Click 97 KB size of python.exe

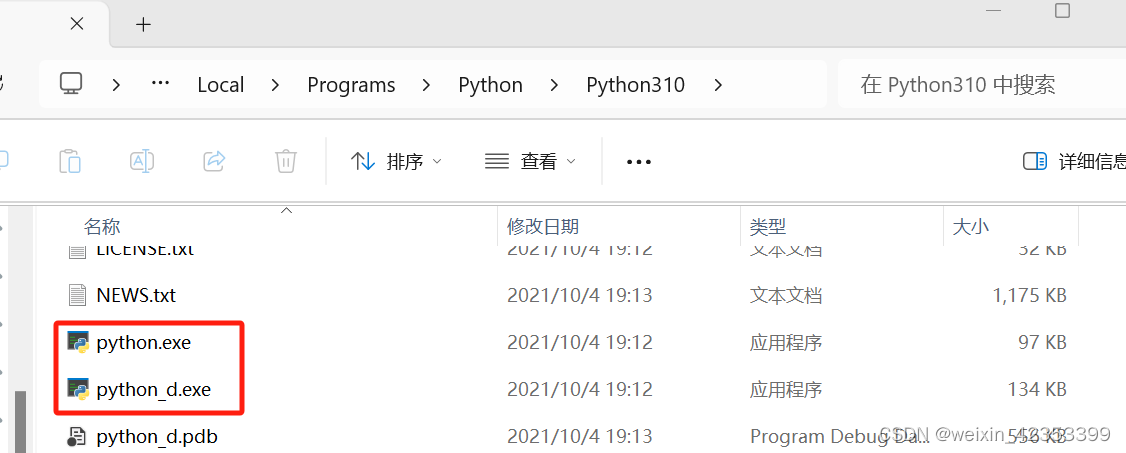point(1042,342)
